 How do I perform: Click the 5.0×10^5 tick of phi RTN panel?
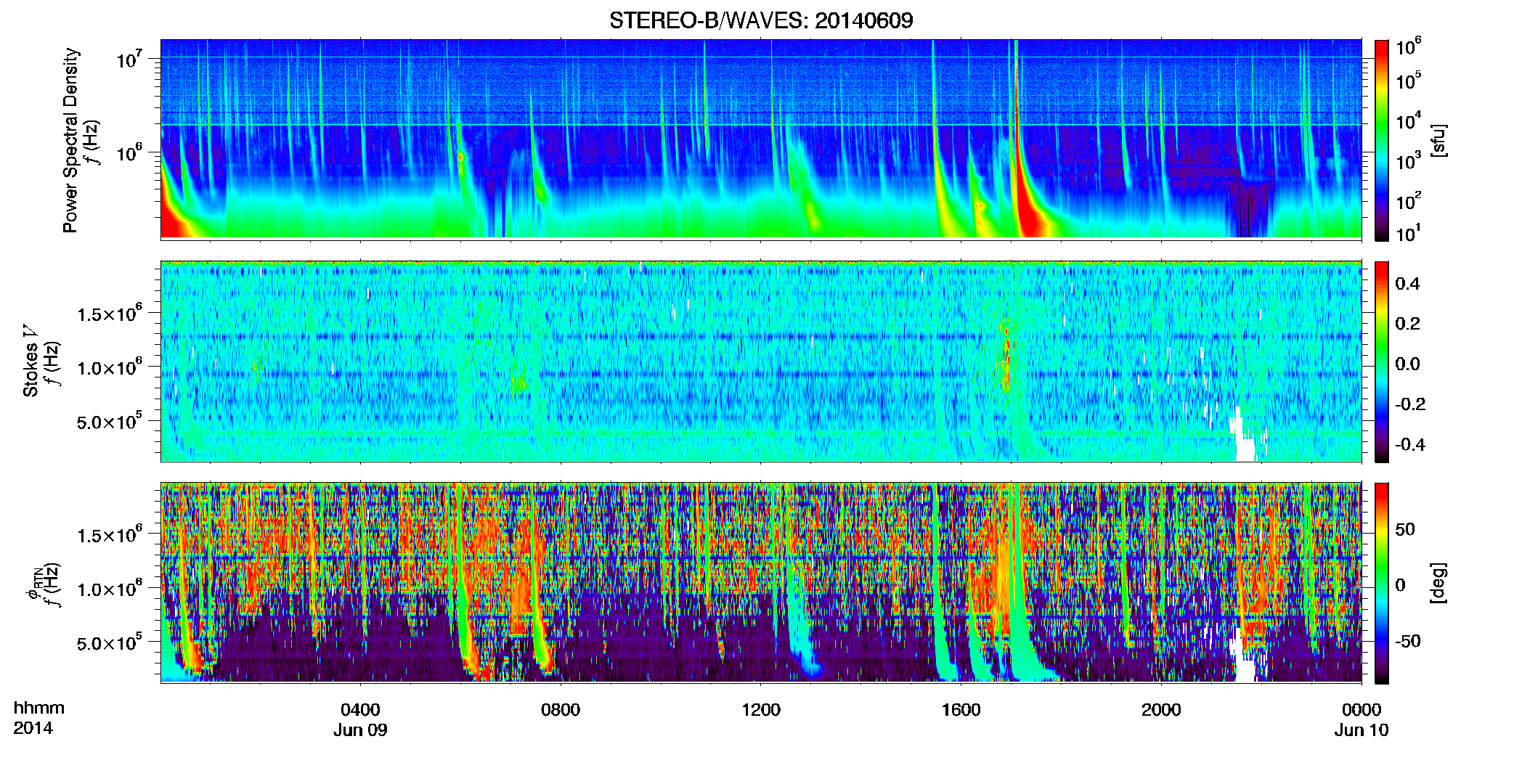[x=110, y=642]
